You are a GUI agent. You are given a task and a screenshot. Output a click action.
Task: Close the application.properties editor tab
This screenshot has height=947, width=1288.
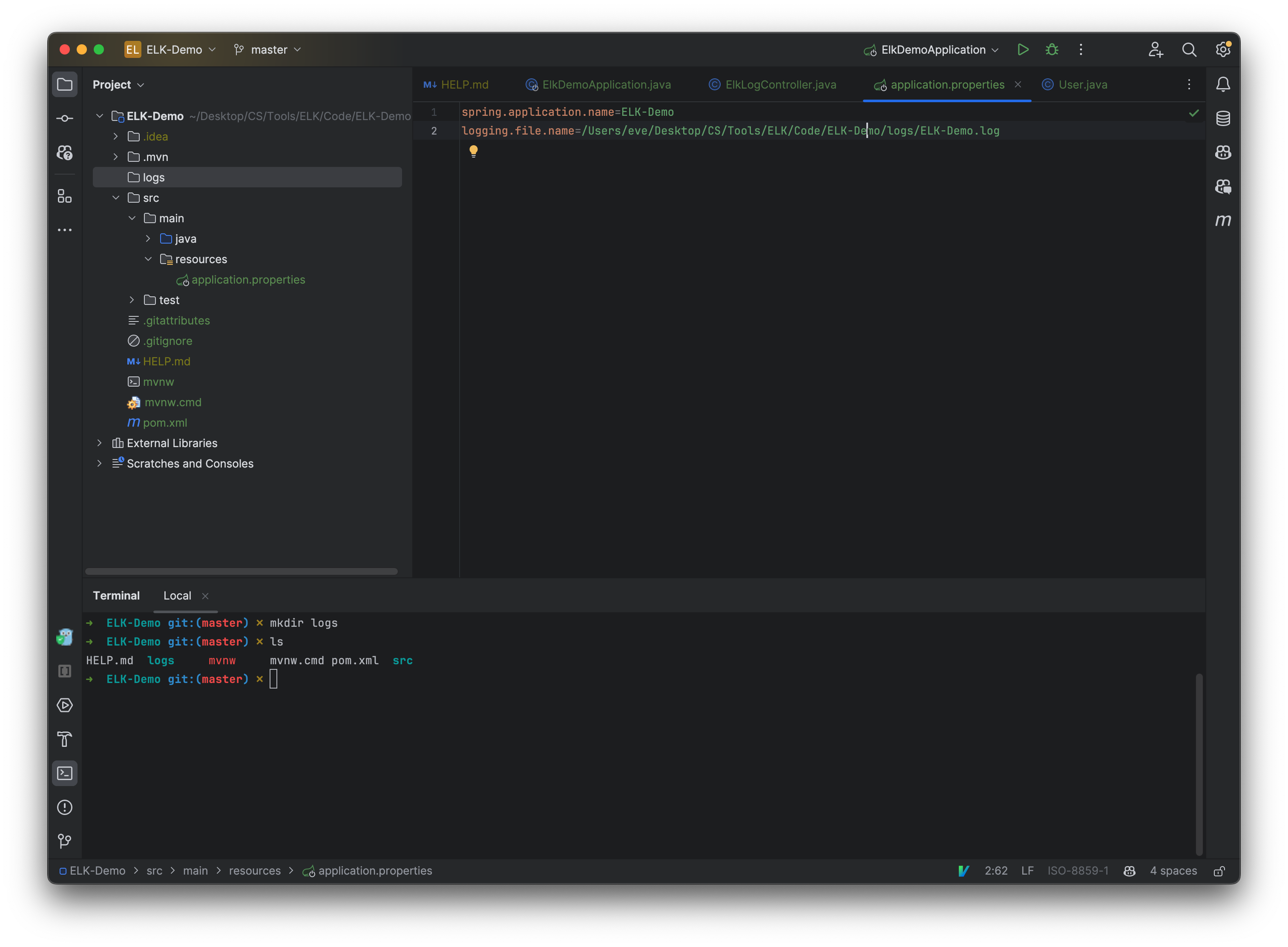(x=1018, y=84)
